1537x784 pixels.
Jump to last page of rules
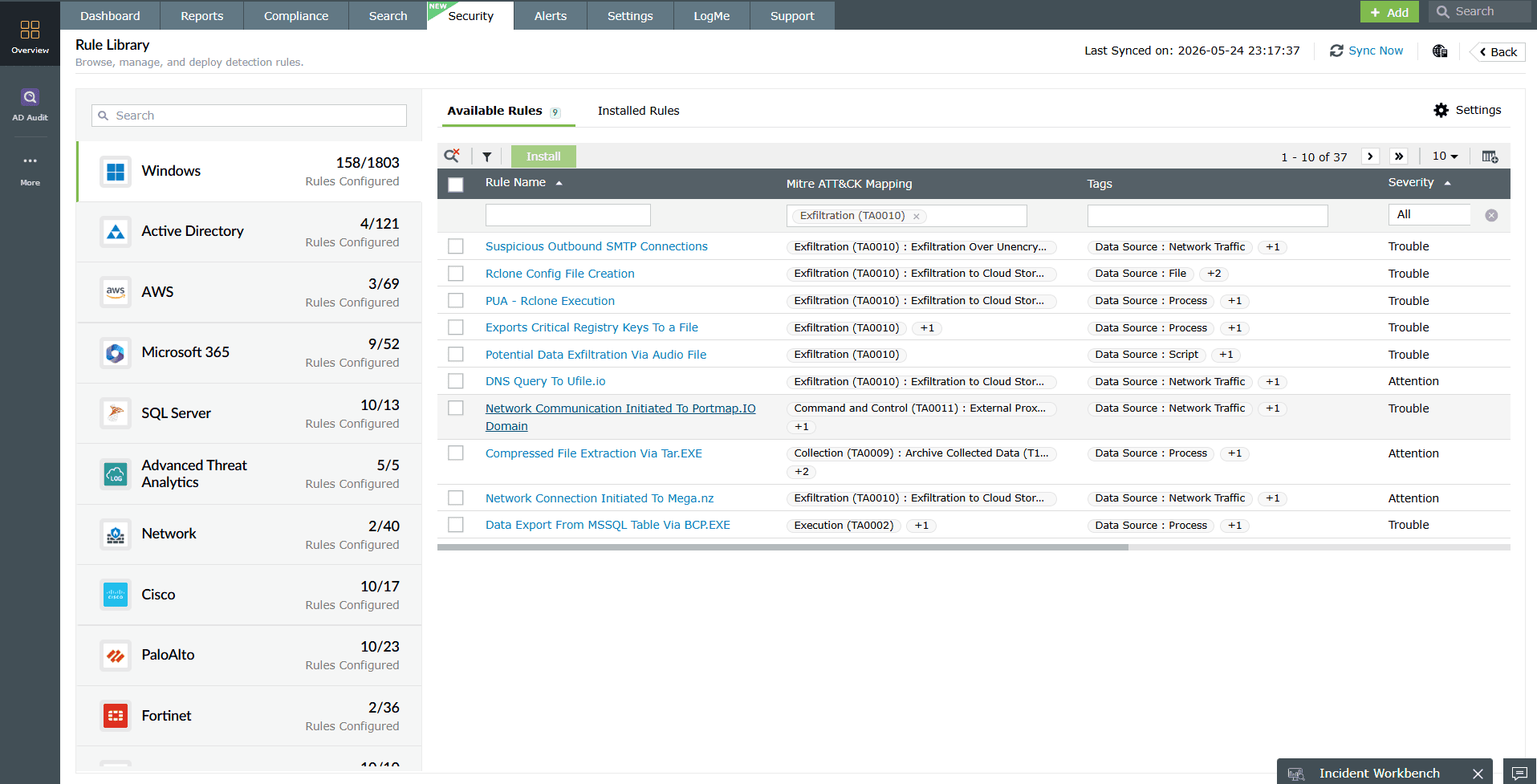tap(1399, 156)
